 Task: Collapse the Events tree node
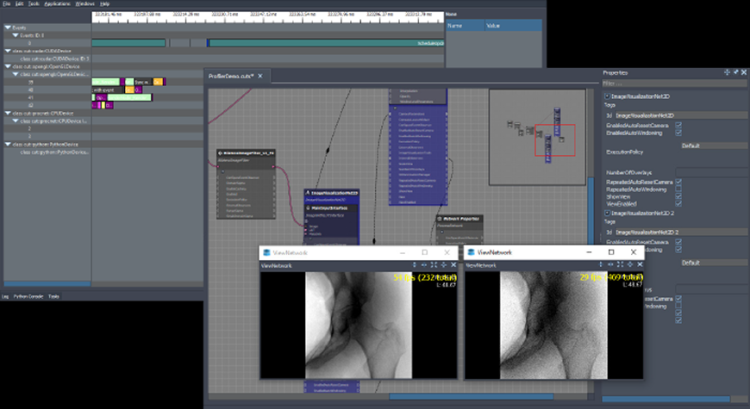pos(8,28)
